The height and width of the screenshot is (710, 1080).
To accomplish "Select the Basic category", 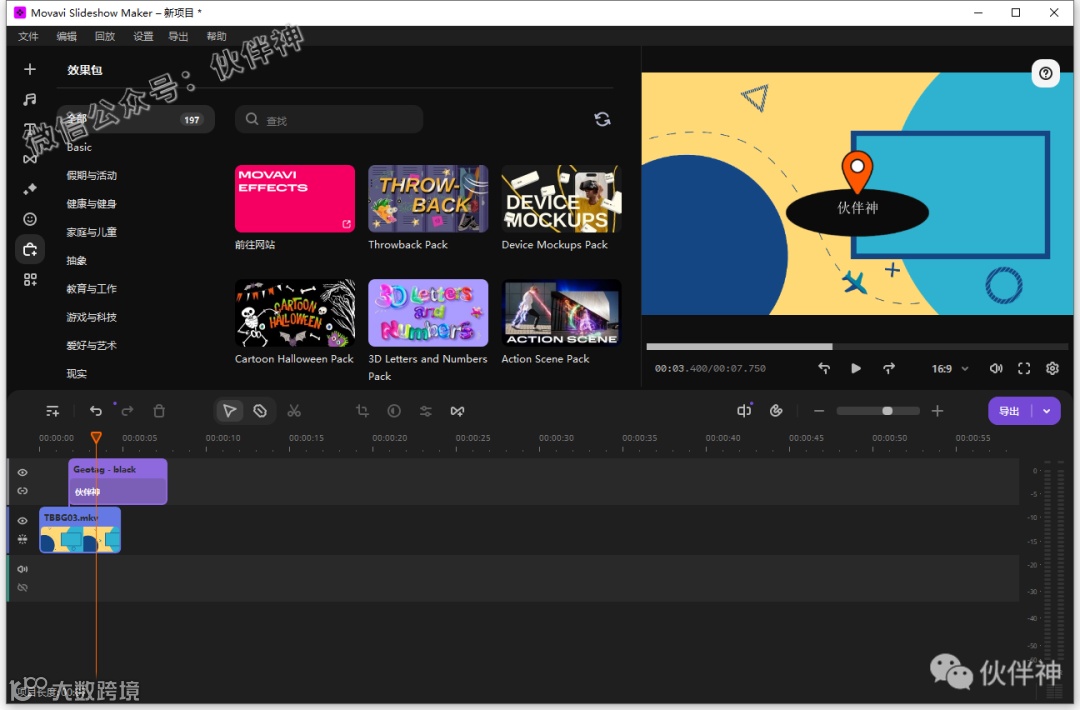I will point(79,147).
